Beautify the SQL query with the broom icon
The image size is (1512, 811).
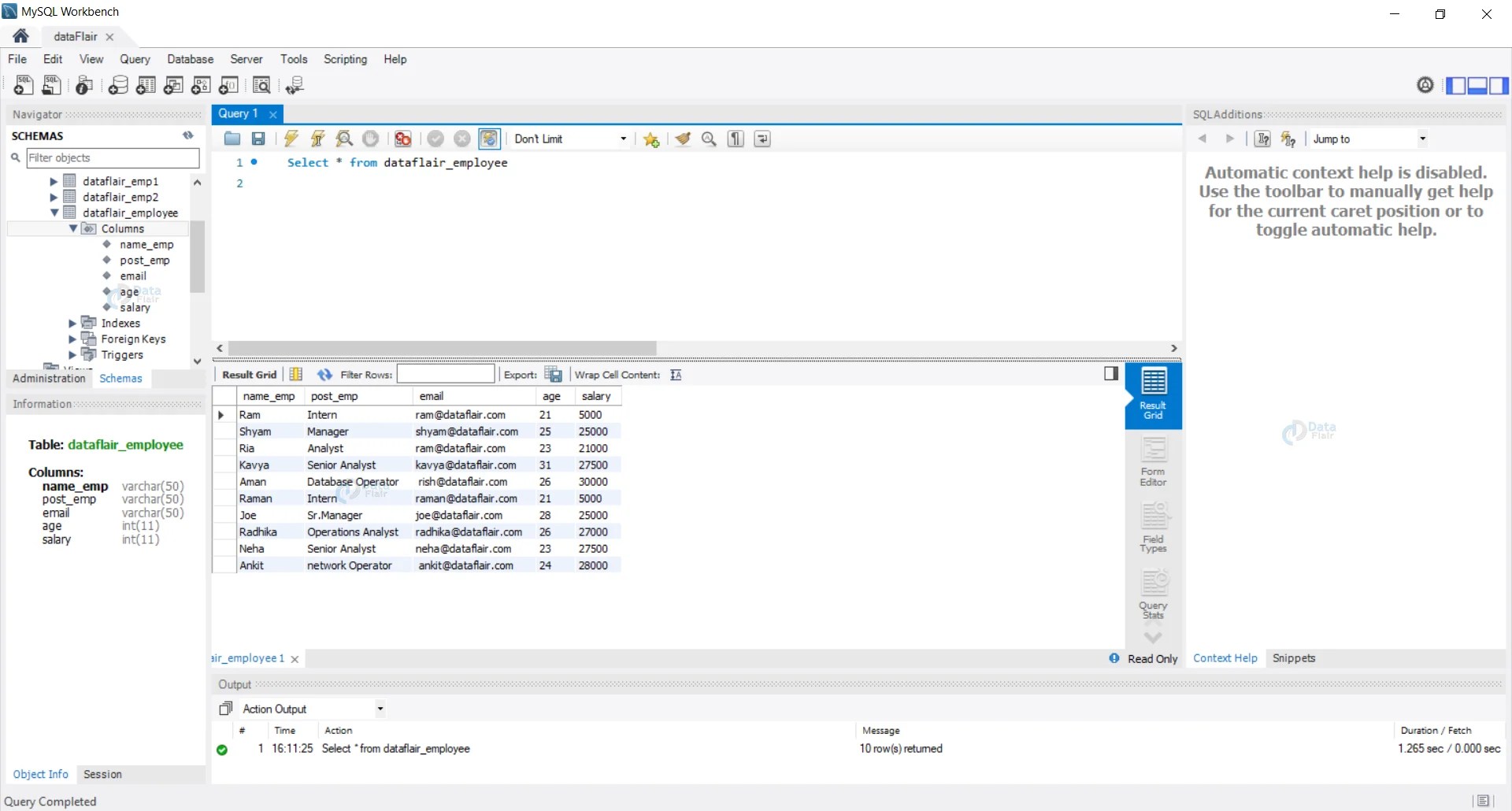tap(682, 139)
